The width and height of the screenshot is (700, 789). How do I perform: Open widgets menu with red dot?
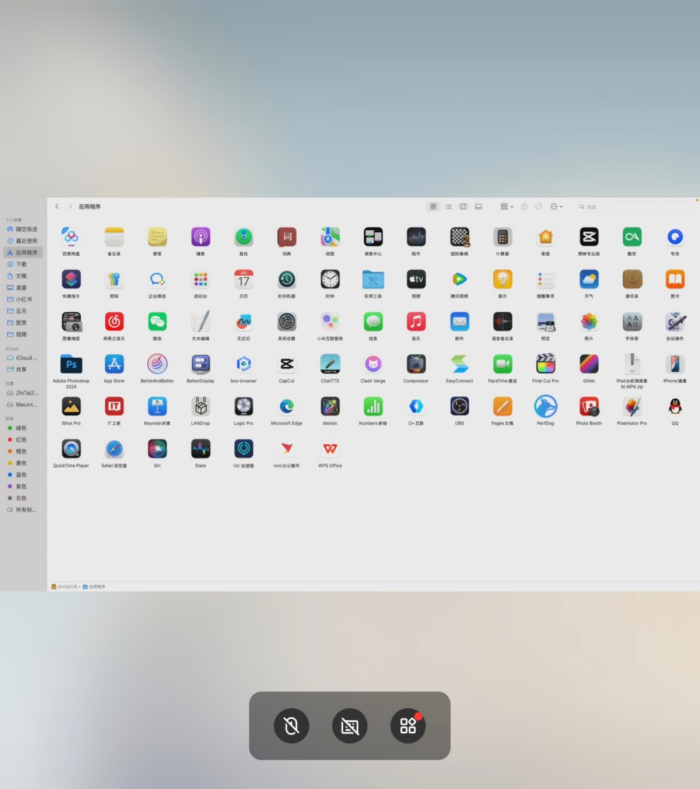408,726
